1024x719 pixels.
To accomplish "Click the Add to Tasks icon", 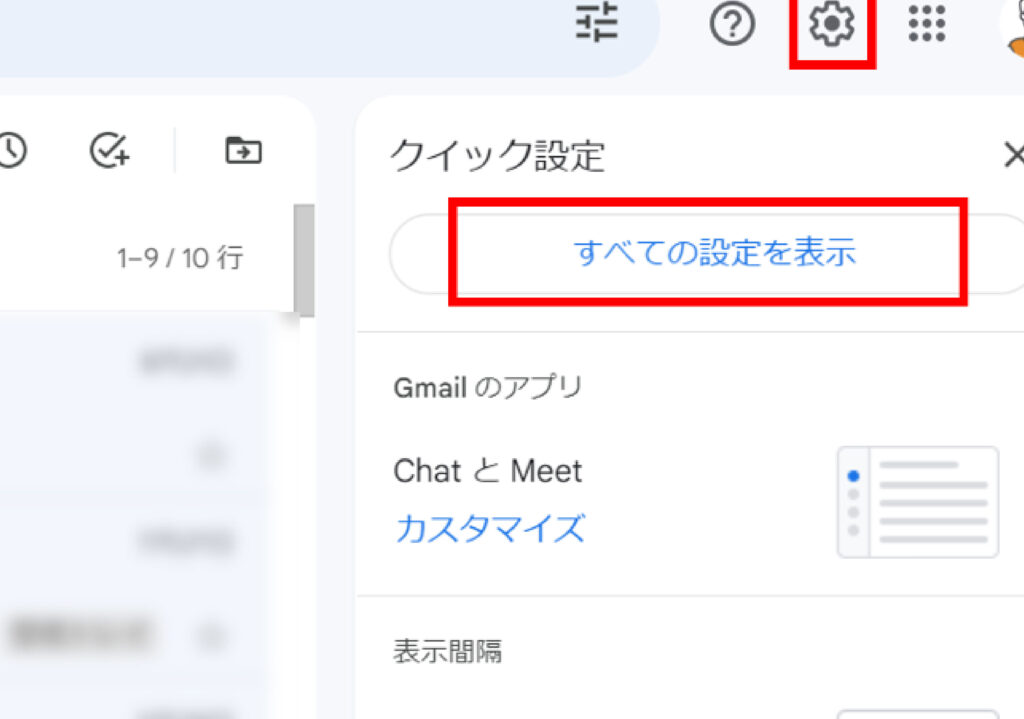I will (x=110, y=151).
